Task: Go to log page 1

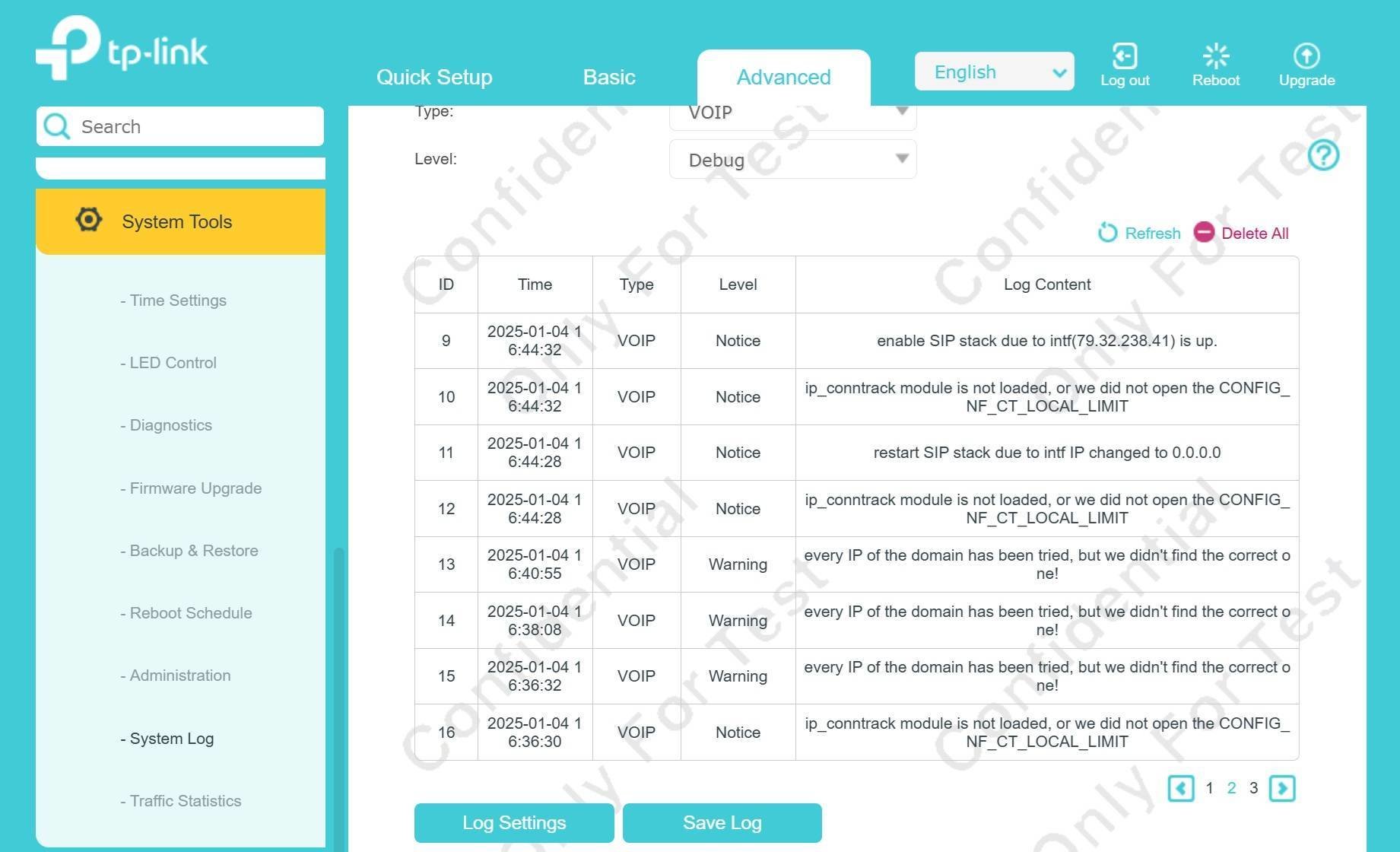Action: click(x=1209, y=788)
